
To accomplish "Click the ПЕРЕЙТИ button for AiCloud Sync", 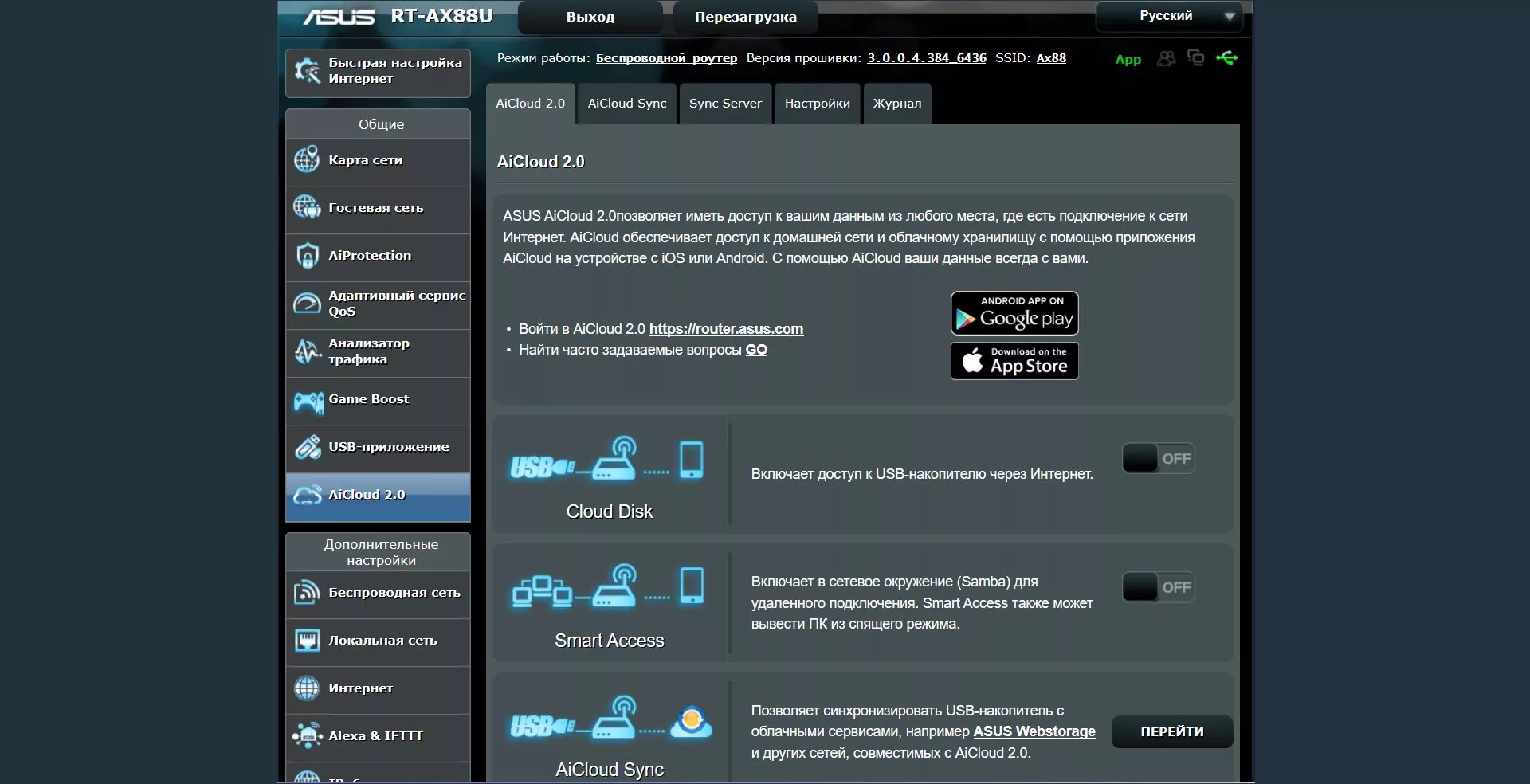I will [x=1172, y=731].
